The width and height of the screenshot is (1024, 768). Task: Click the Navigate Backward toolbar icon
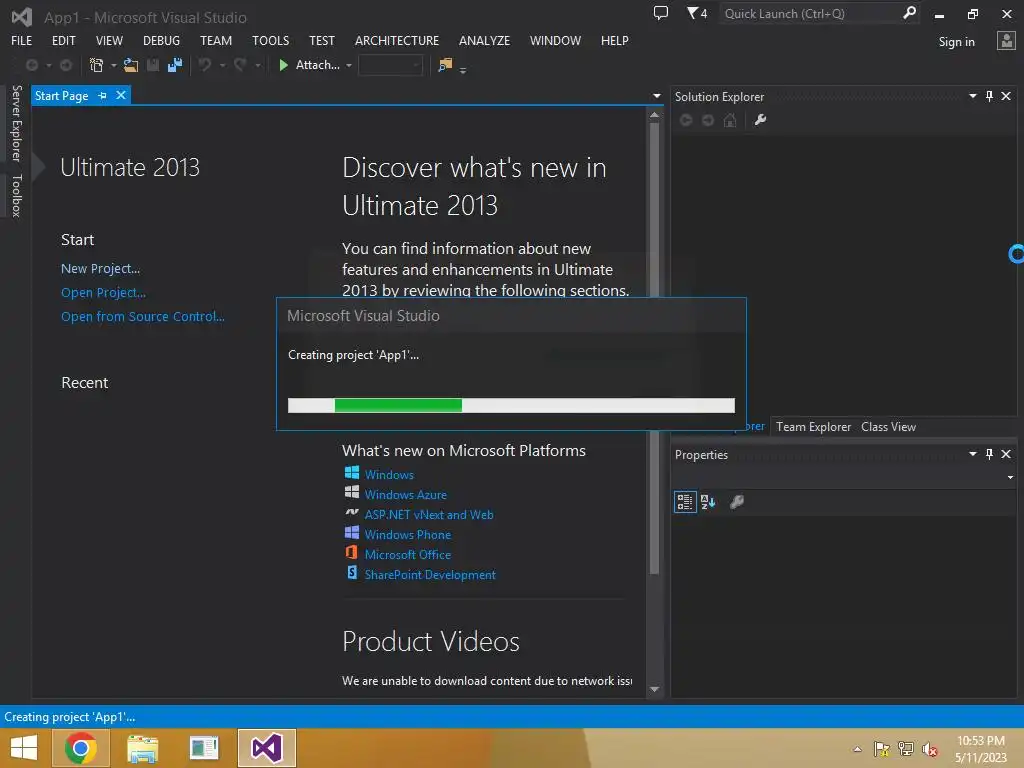(31, 65)
